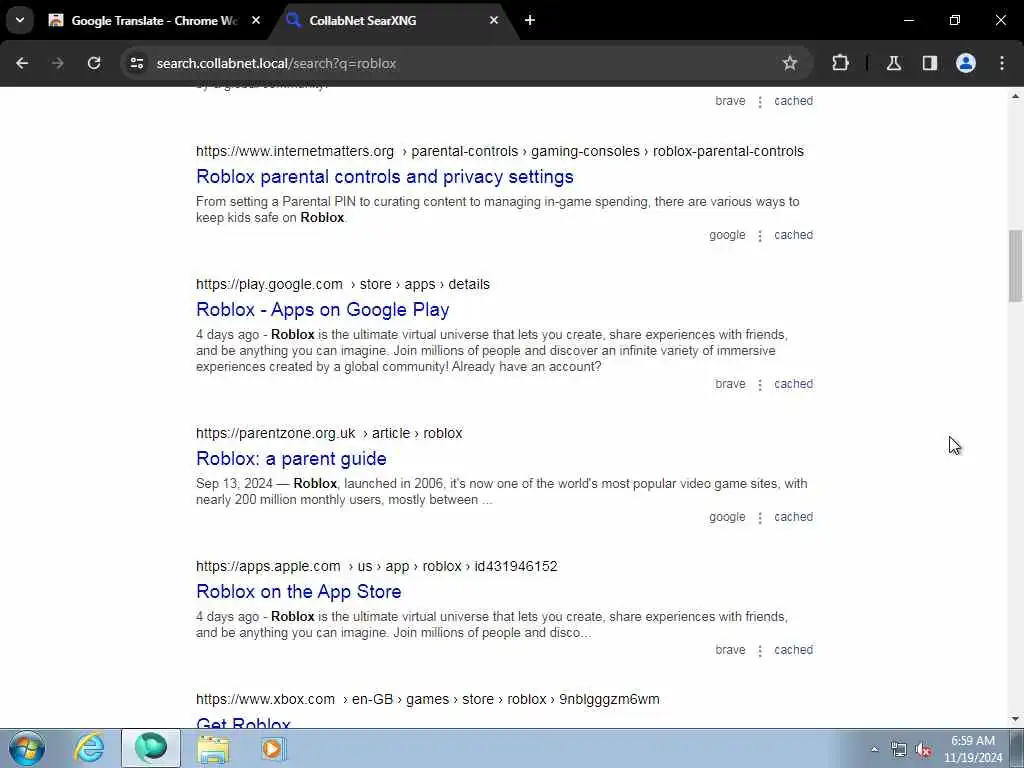Click the apps.apple.com URL text

268,566
